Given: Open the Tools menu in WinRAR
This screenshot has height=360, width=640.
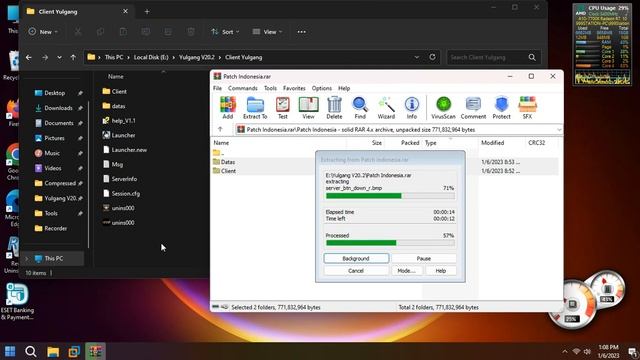Looking at the screenshot, I should [270, 88].
